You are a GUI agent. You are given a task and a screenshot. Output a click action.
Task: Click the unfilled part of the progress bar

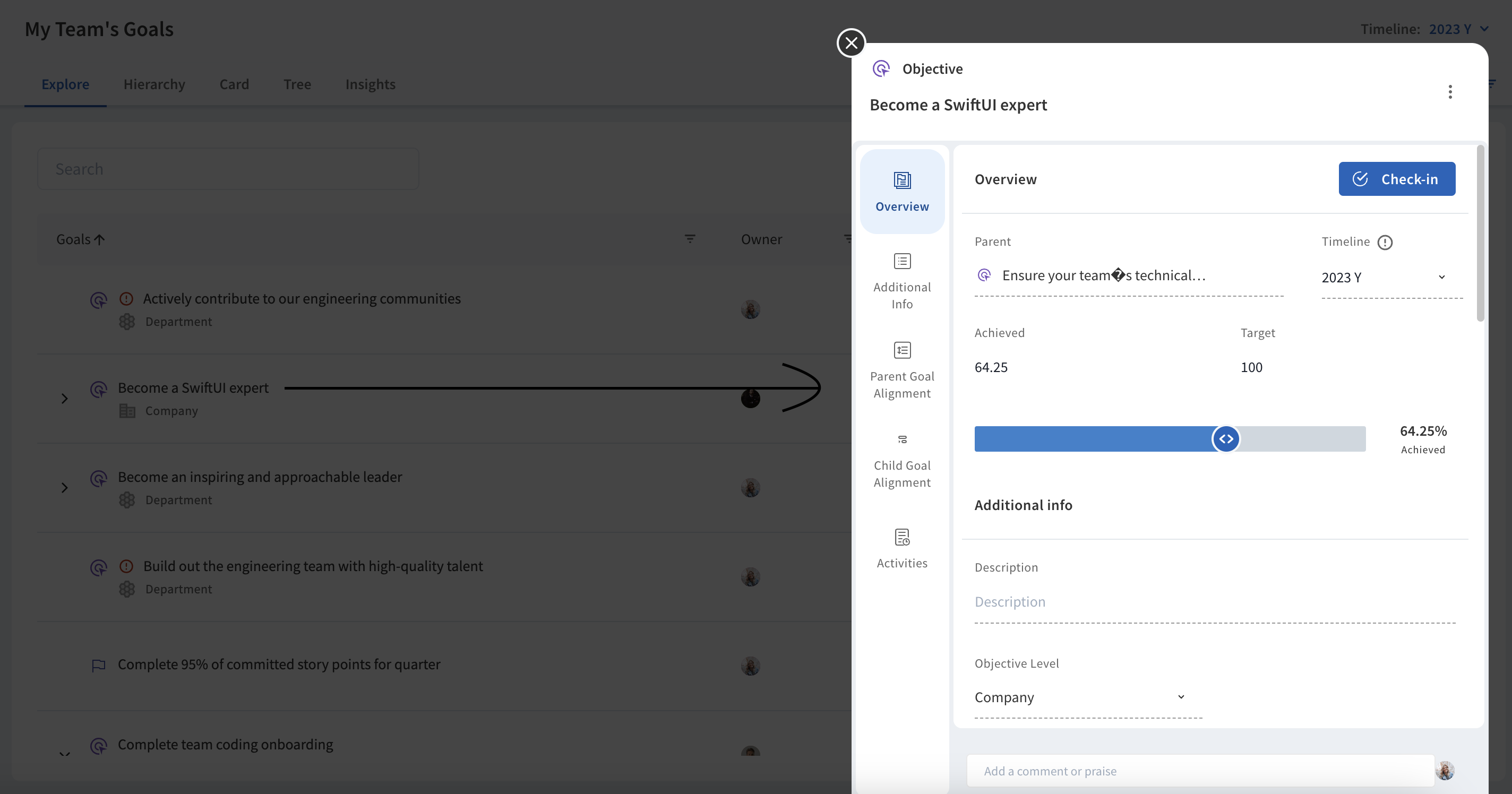(x=1302, y=439)
